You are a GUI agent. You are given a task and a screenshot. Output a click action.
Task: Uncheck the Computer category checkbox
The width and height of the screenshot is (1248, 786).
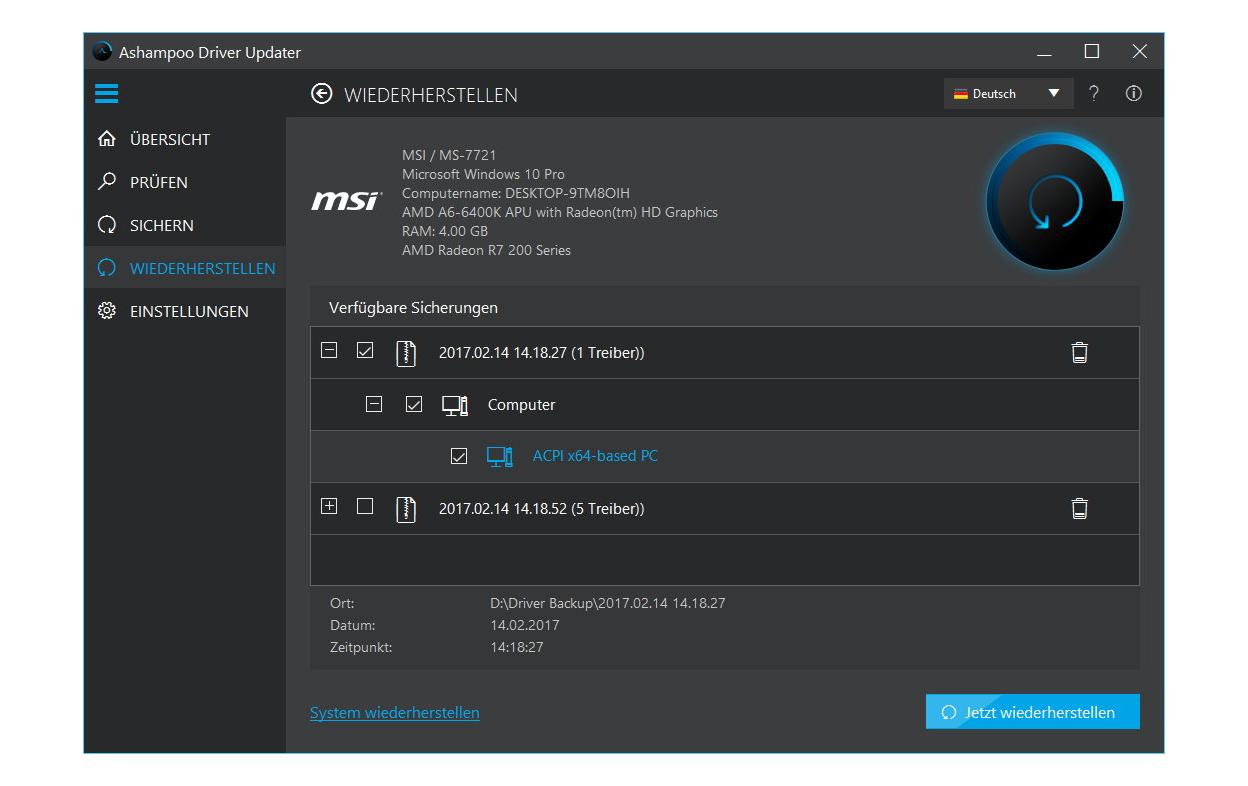[414, 404]
